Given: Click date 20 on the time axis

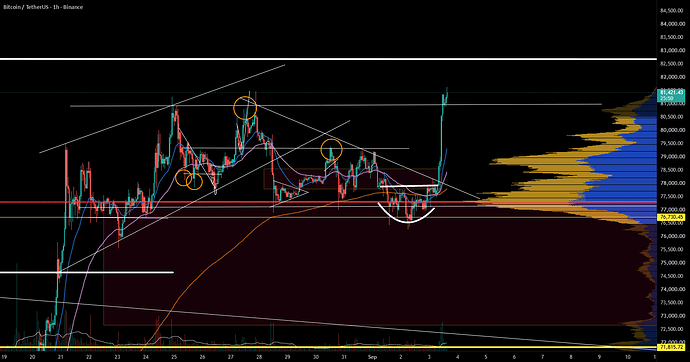Looking at the screenshot, I should (32, 357).
